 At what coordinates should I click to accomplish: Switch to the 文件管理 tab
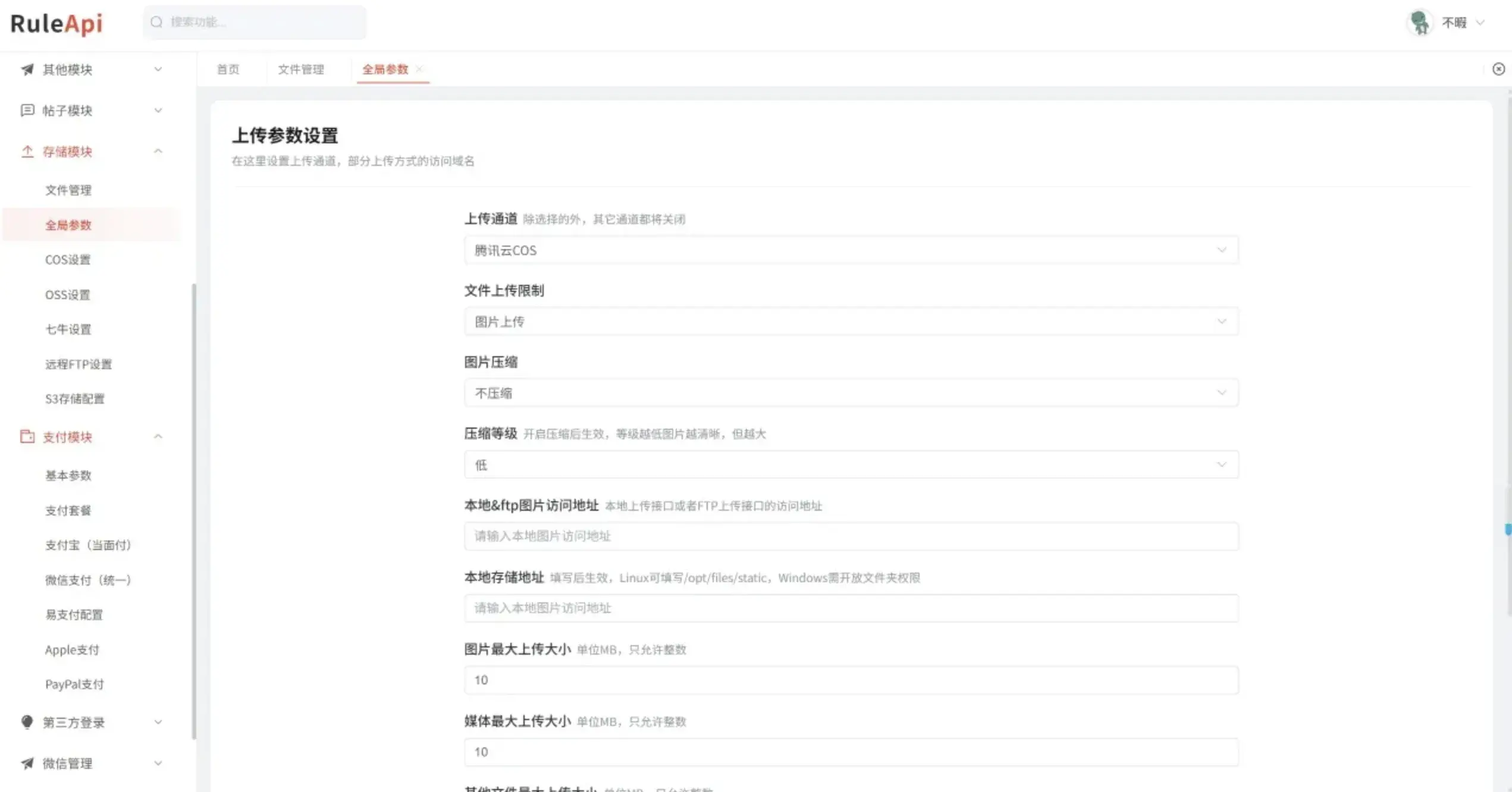301,70
